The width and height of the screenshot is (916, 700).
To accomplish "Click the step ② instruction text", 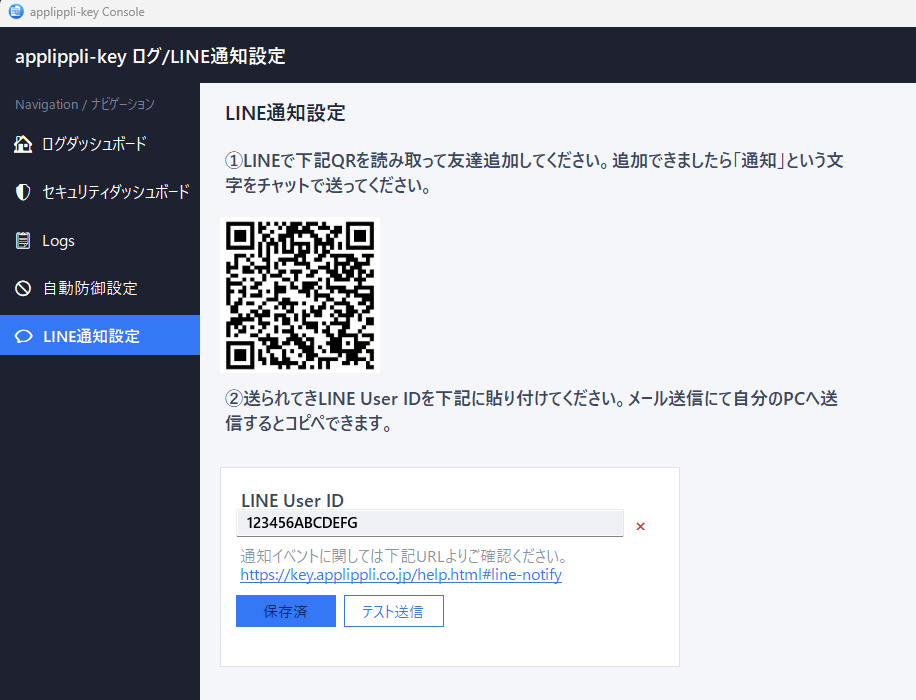I will click(532, 411).
